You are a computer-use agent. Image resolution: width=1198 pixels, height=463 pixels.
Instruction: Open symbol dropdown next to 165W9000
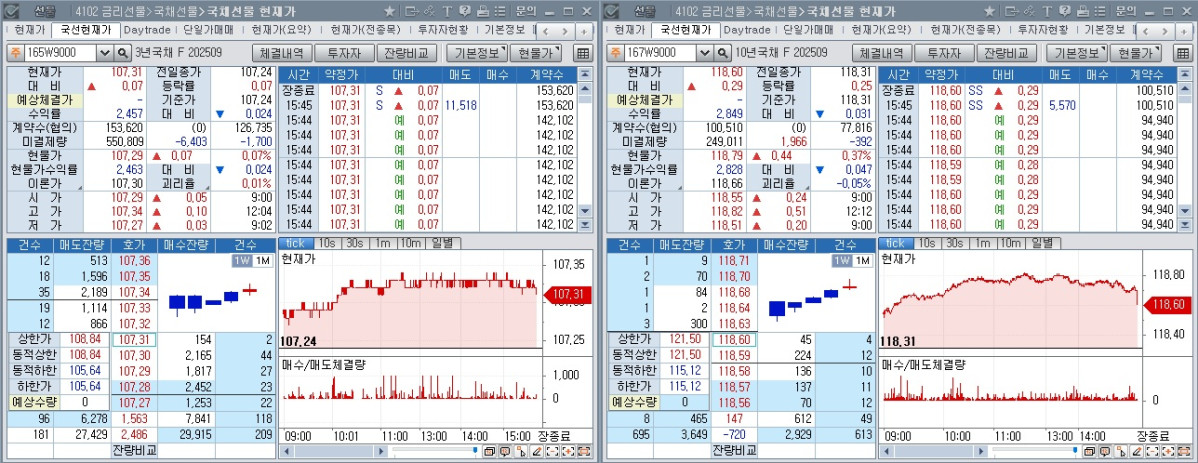105,53
